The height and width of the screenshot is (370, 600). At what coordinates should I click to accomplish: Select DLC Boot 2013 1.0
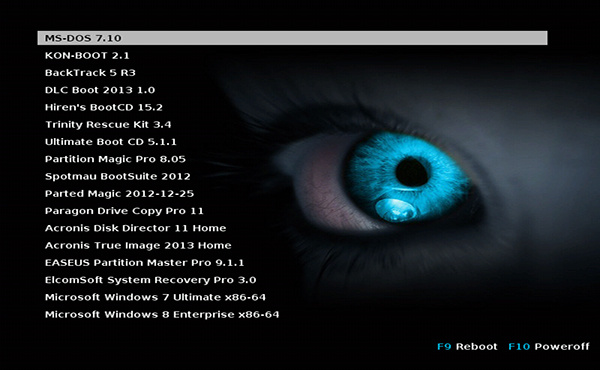tap(100, 90)
